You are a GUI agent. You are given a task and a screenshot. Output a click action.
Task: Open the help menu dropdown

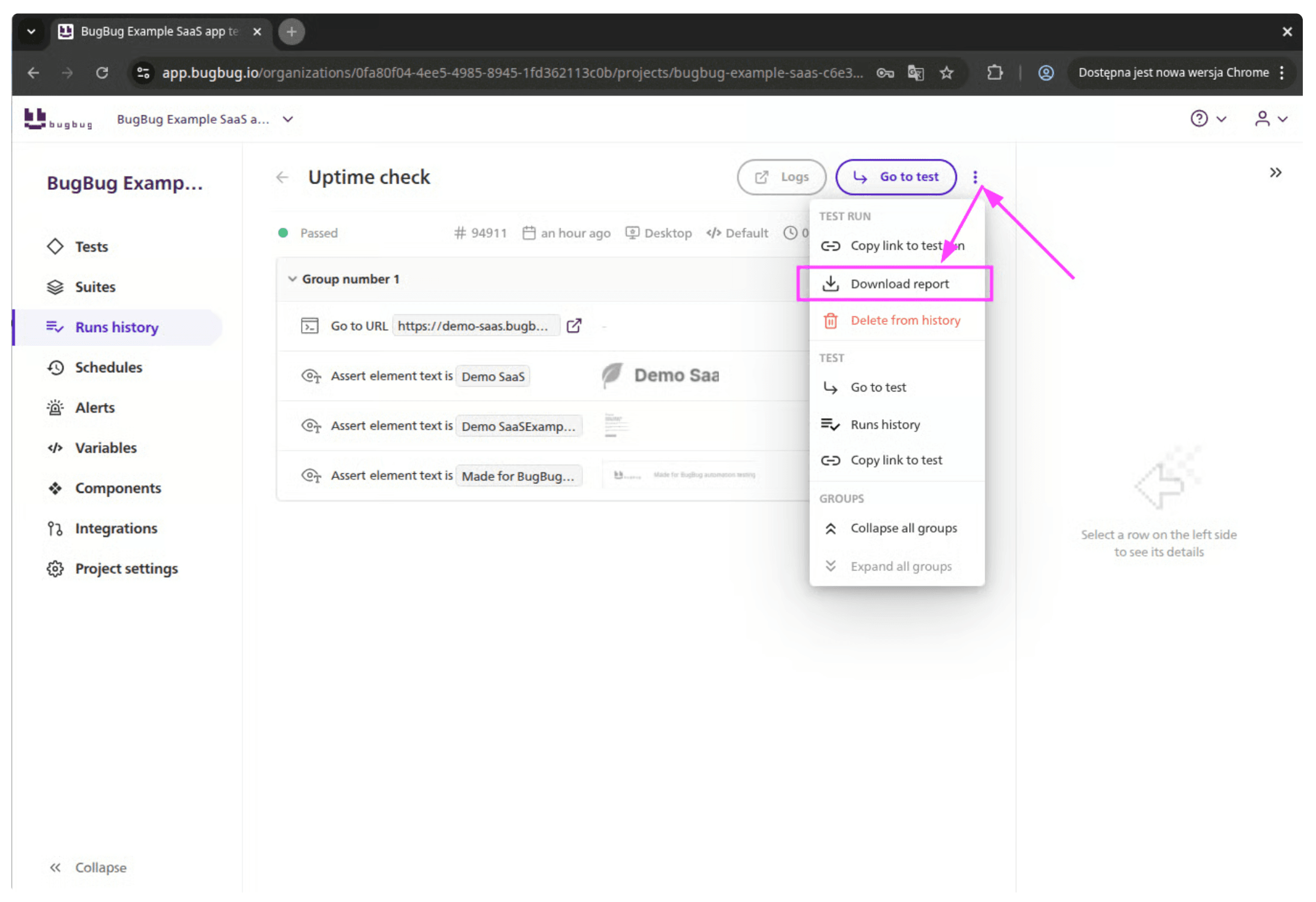[1208, 119]
